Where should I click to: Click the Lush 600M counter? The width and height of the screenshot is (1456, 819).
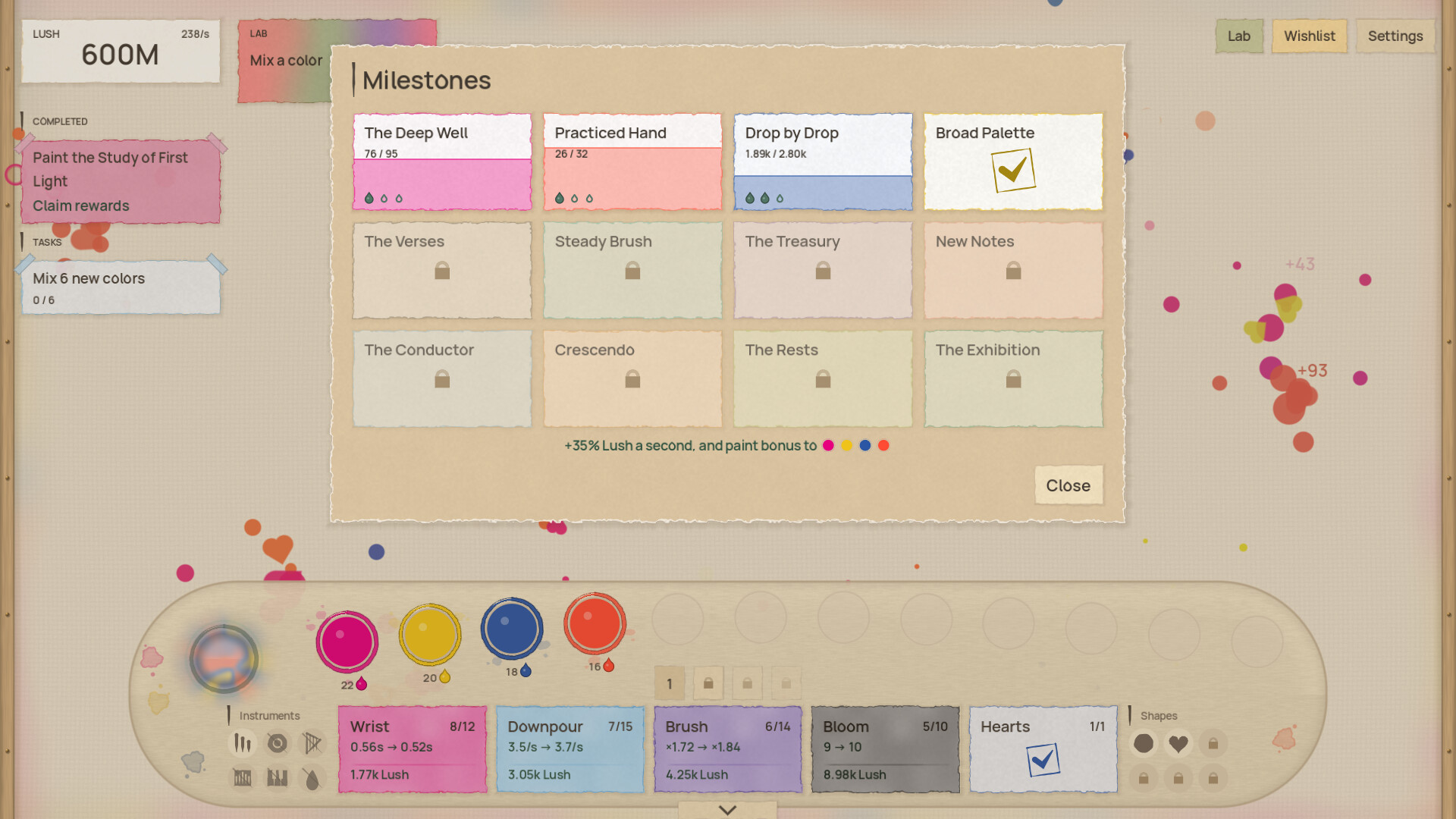pos(121,52)
